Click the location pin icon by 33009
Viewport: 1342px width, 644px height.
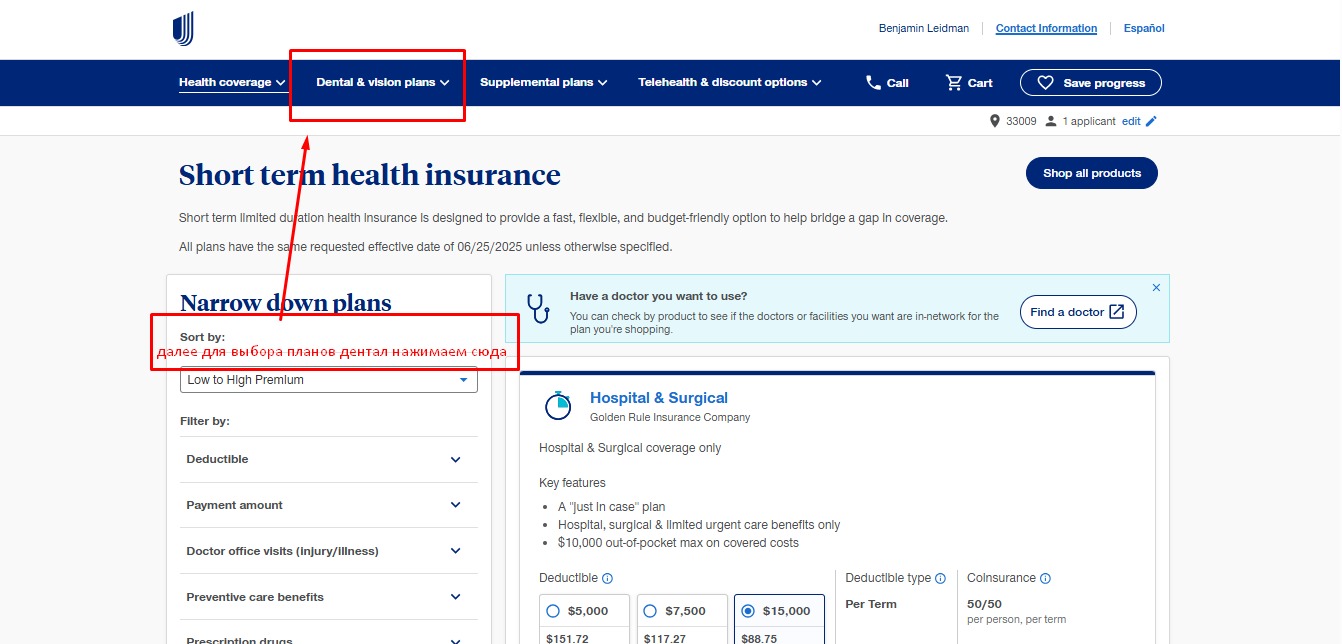click(x=994, y=122)
